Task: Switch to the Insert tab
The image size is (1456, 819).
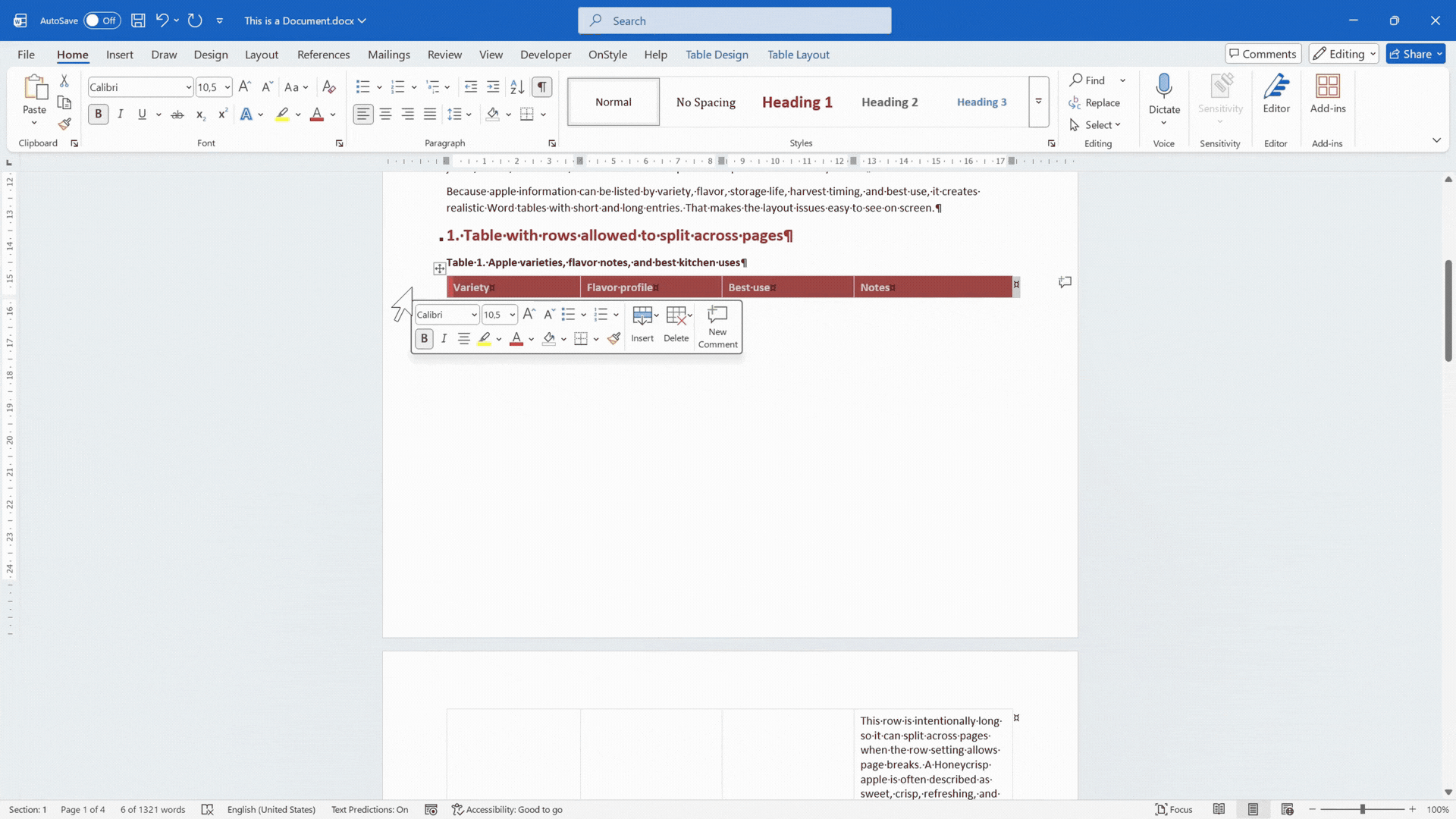Action: click(x=120, y=55)
